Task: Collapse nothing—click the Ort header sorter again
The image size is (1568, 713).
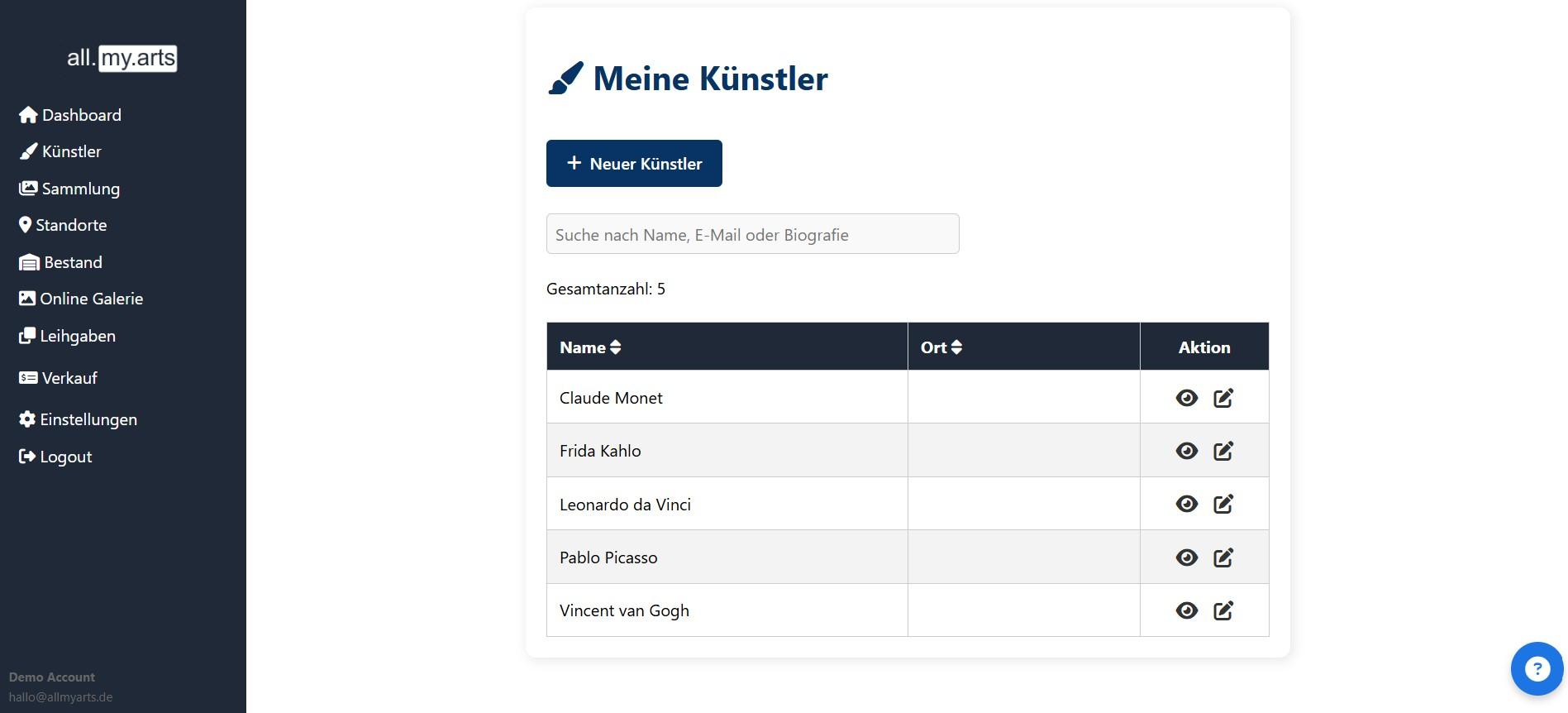Action: pos(957,347)
